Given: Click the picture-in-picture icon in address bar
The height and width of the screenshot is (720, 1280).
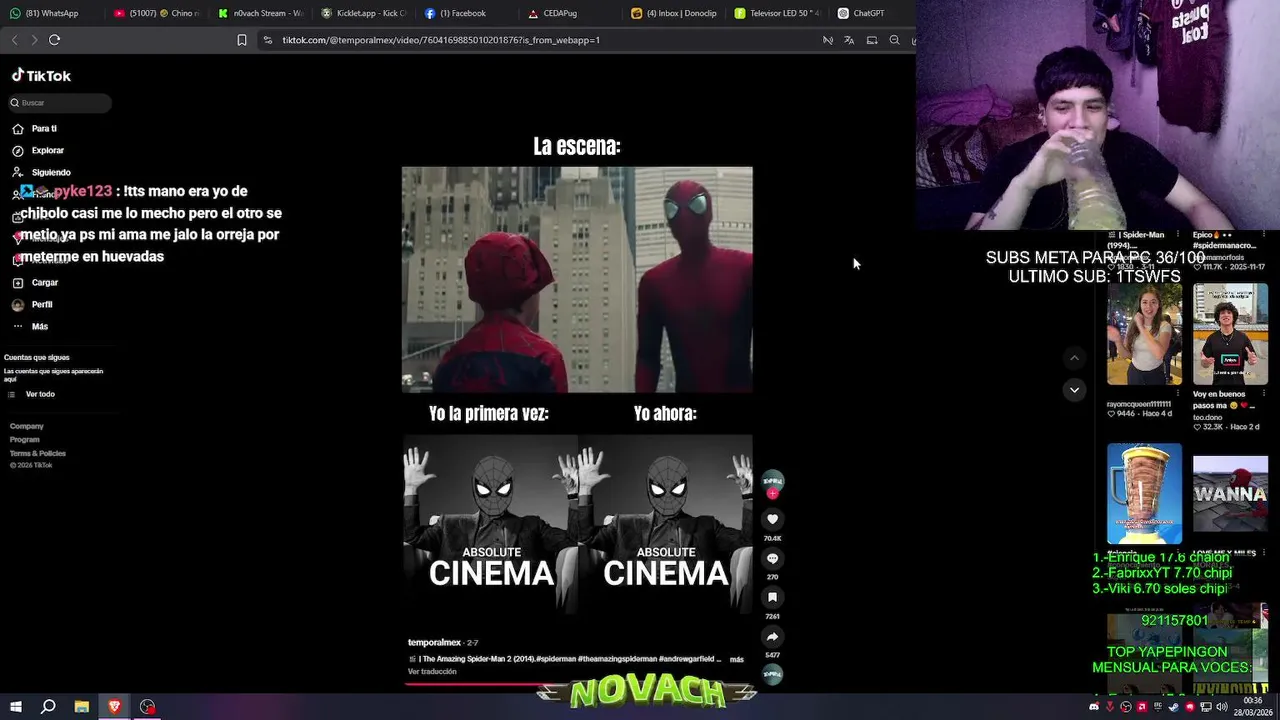Looking at the screenshot, I should pos(872,40).
